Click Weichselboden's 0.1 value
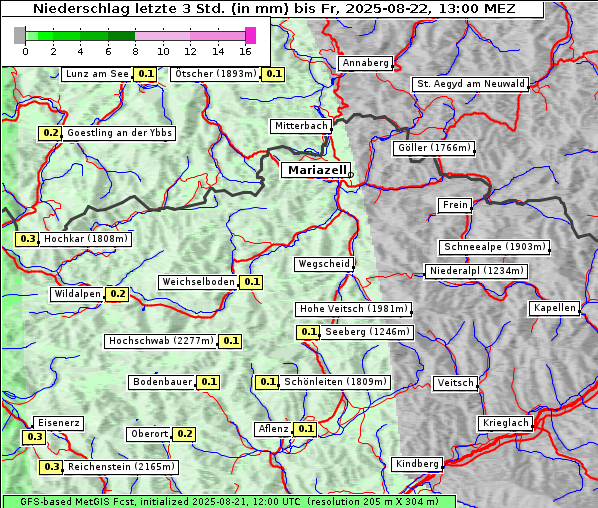The image size is (598, 508). click(251, 282)
